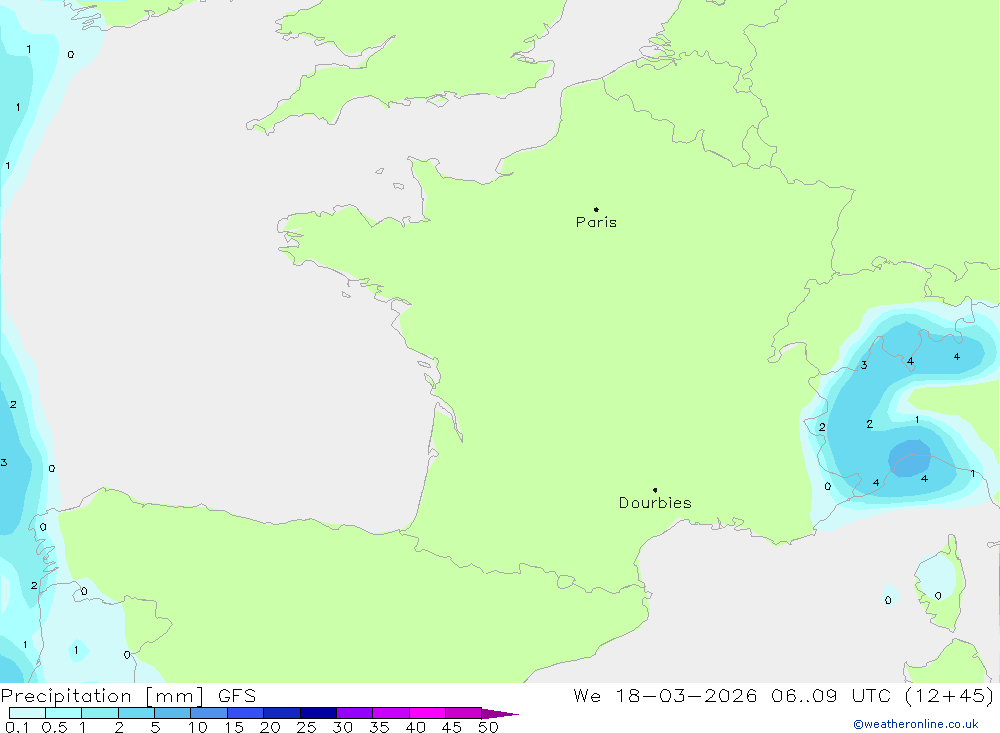This screenshot has height=733, width=1000.
Task: Click the purple 30–35 mm legend swatch
Action: tap(355, 713)
